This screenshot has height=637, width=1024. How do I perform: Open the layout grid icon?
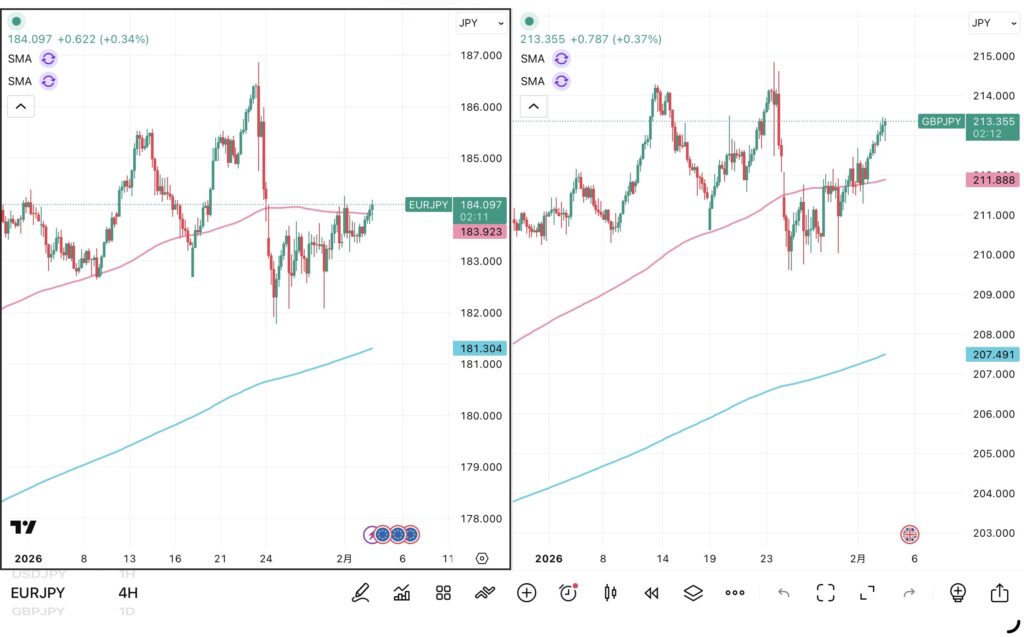(443, 593)
